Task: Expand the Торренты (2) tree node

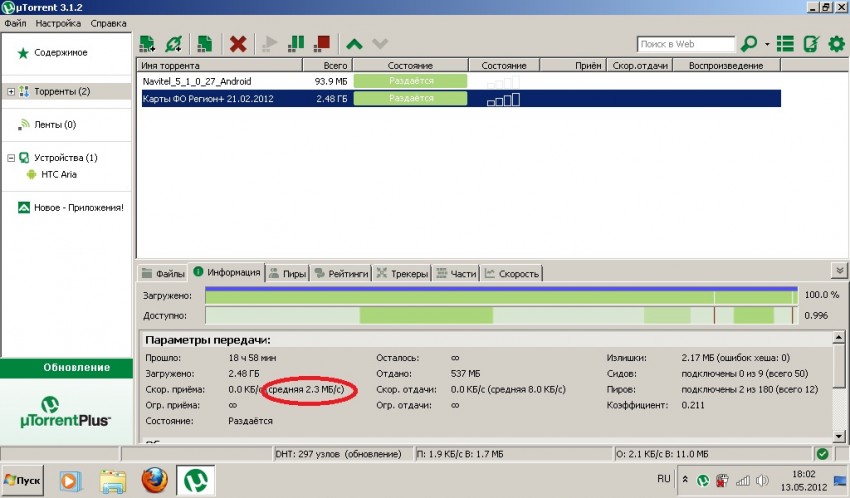Action: 10,92
